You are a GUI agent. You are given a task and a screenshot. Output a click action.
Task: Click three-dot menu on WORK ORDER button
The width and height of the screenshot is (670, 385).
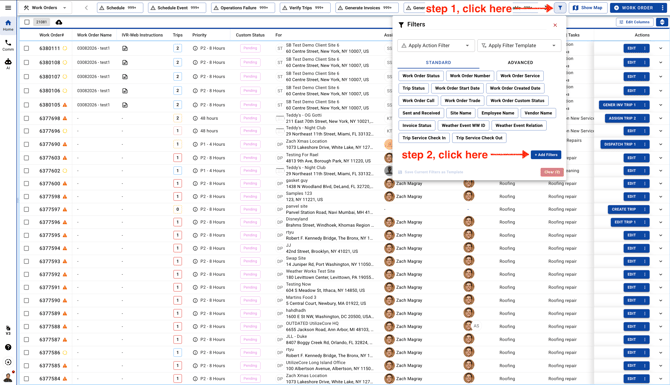pyautogui.click(x=662, y=8)
